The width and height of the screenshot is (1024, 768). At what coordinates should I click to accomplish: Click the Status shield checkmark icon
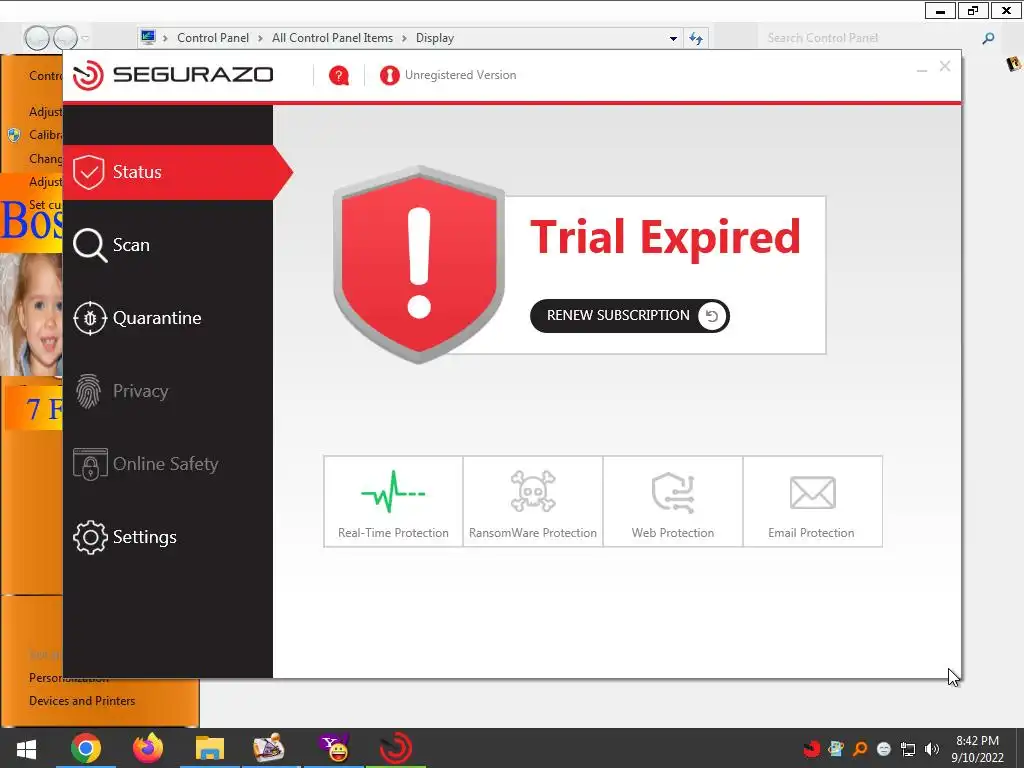click(x=89, y=172)
